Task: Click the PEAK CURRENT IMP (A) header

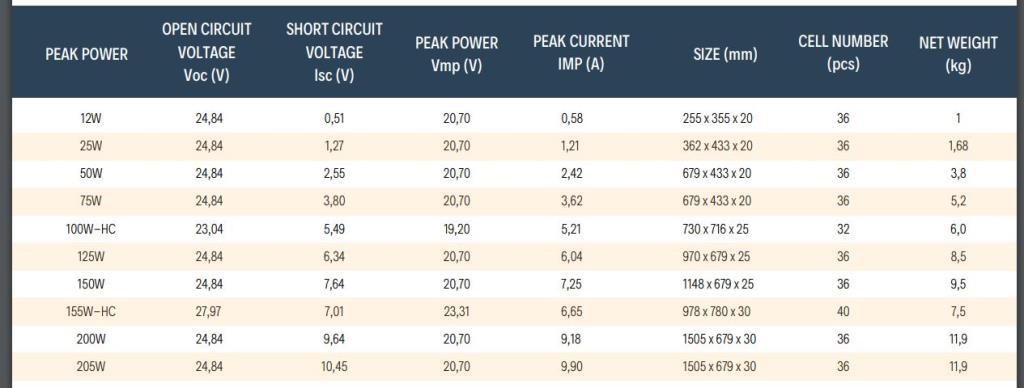Action: tap(581, 53)
